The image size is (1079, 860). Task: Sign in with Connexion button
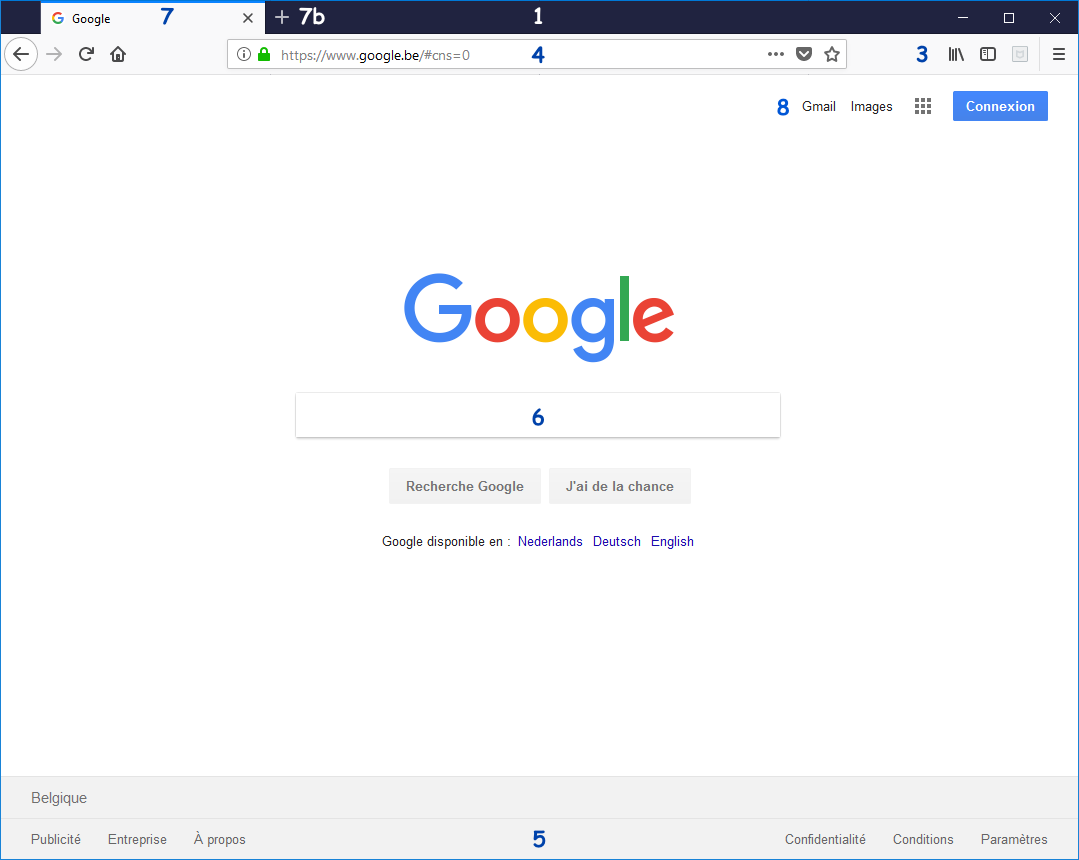point(1000,106)
